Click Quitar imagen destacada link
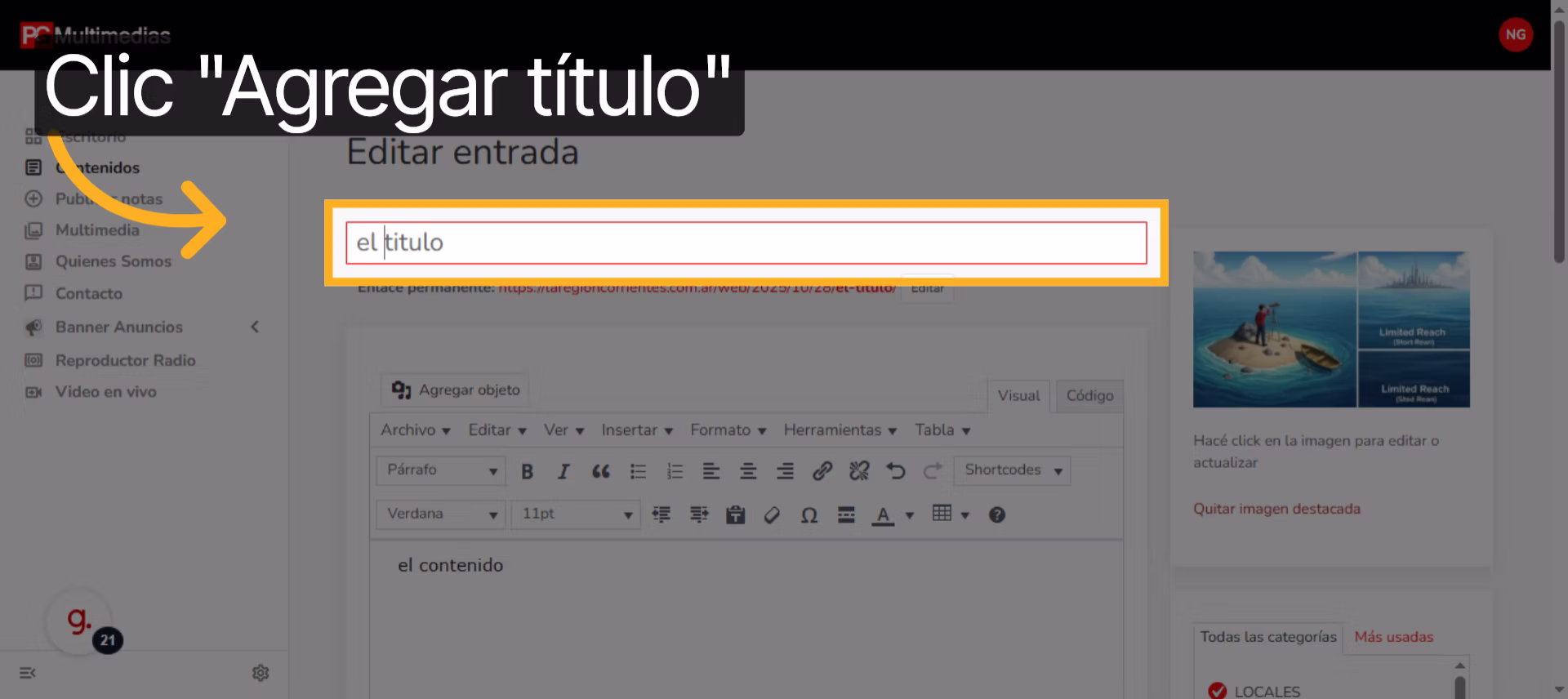 point(1276,509)
